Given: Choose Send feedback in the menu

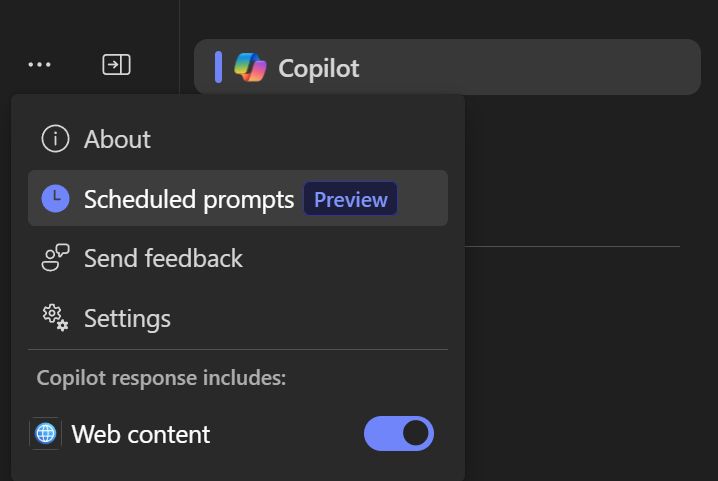Looking at the screenshot, I should pos(163,258).
